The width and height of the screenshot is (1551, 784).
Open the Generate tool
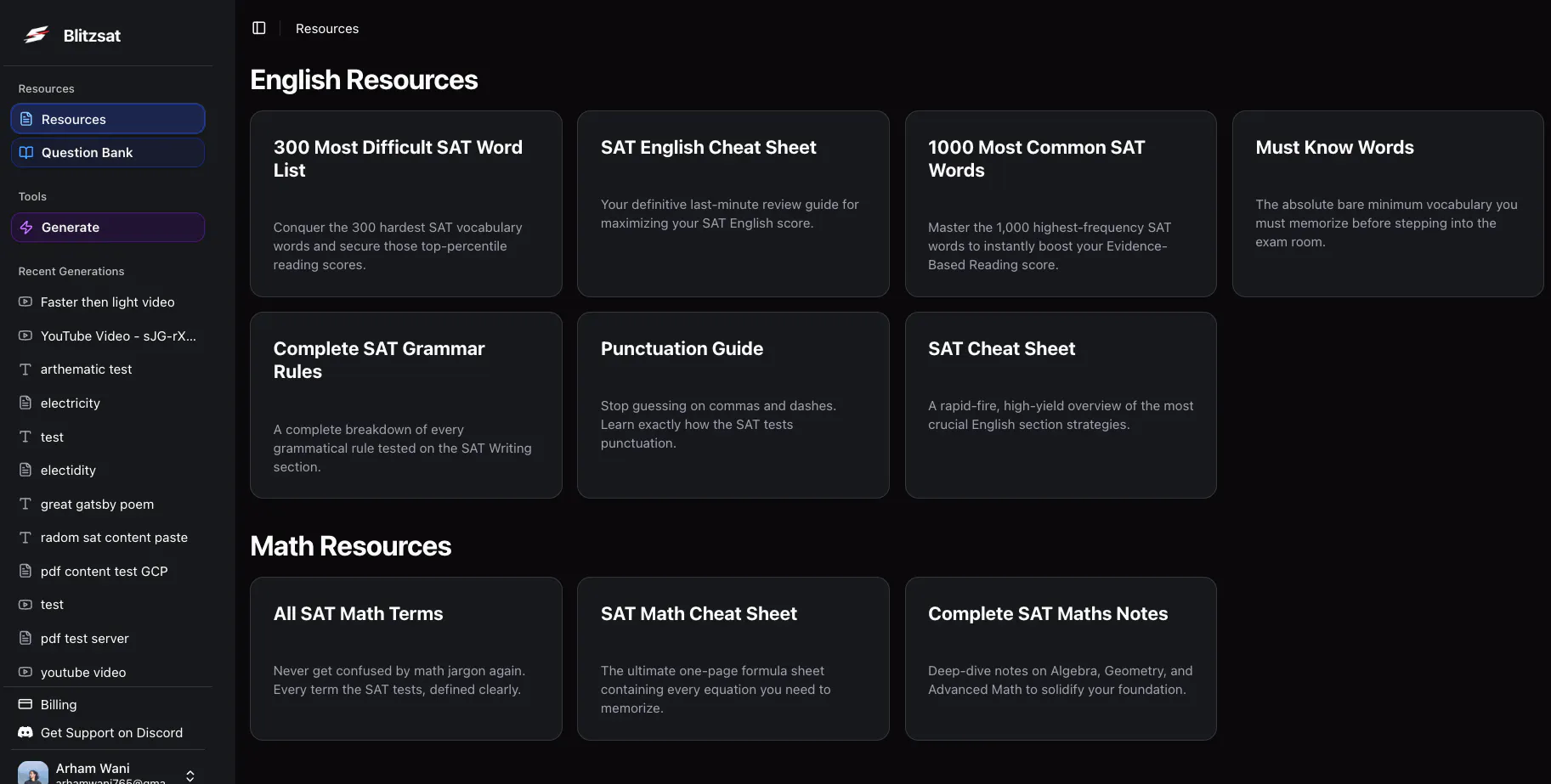click(108, 227)
